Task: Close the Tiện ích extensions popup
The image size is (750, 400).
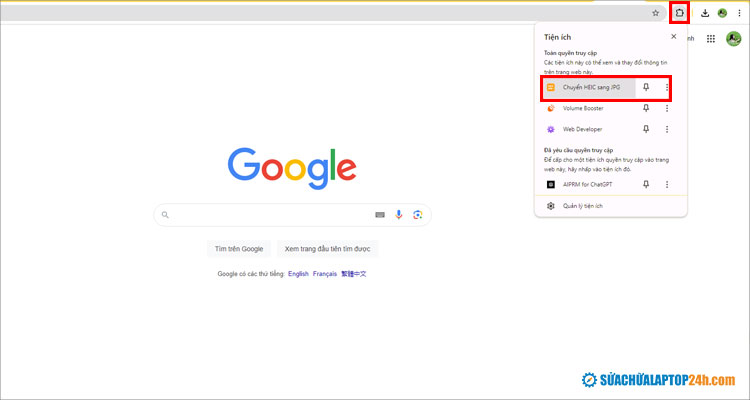Action: (673, 36)
